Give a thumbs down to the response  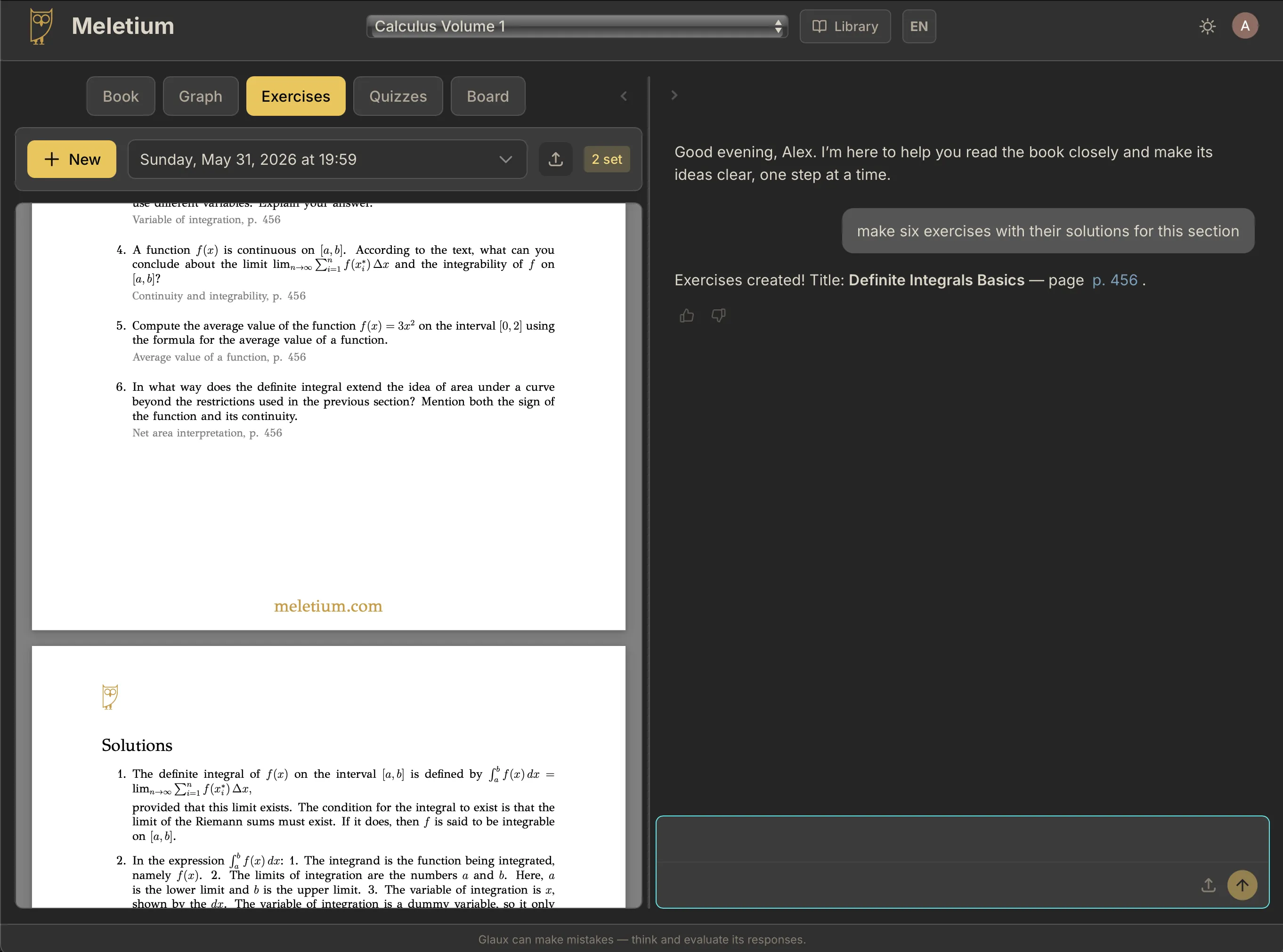[x=718, y=315]
